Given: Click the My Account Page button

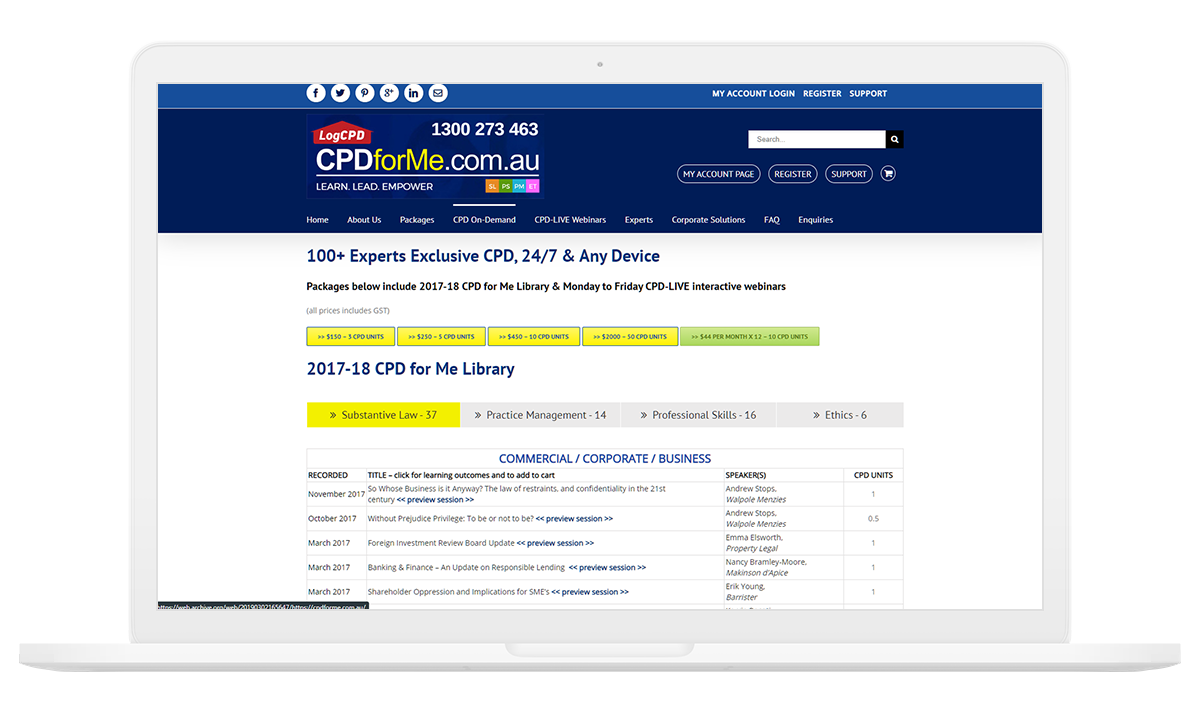Looking at the screenshot, I should [718, 174].
